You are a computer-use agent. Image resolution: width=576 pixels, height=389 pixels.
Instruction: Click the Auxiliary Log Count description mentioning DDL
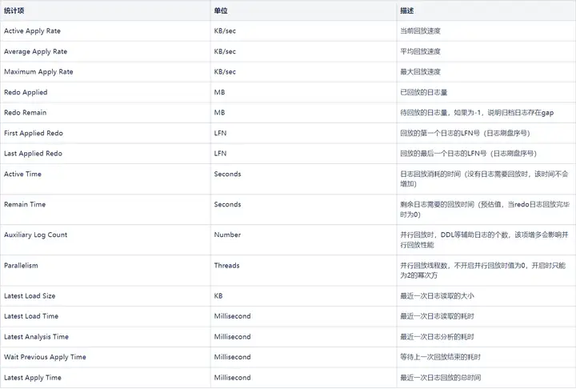pyautogui.click(x=484, y=240)
